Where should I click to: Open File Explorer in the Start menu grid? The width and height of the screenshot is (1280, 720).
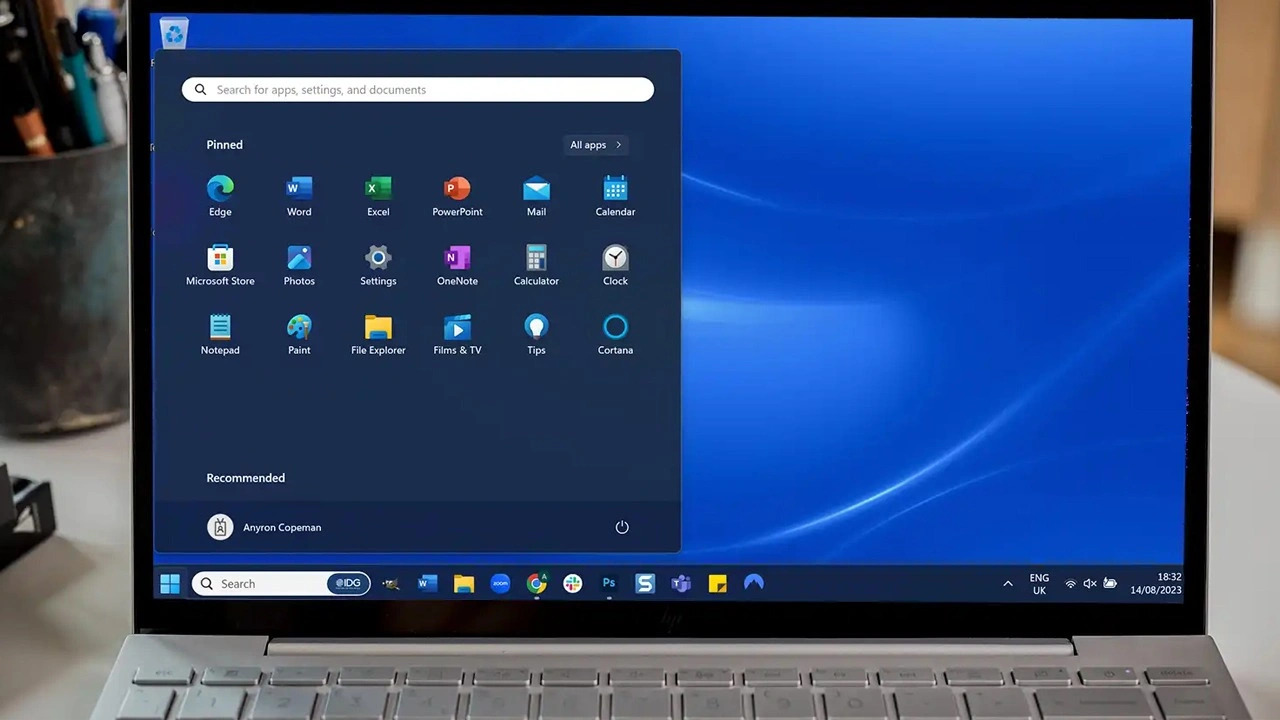[x=378, y=334]
